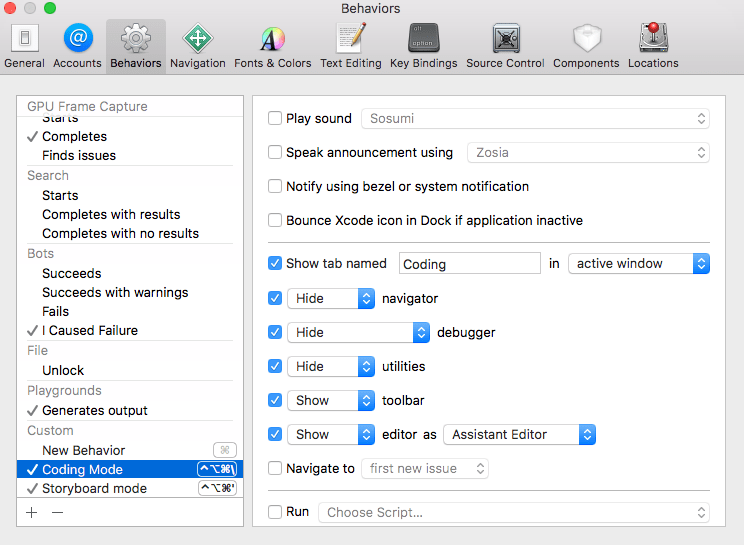The height and width of the screenshot is (545, 744).
Task: Click the tab name text field
Action: pyautogui.click(x=470, y=264)
